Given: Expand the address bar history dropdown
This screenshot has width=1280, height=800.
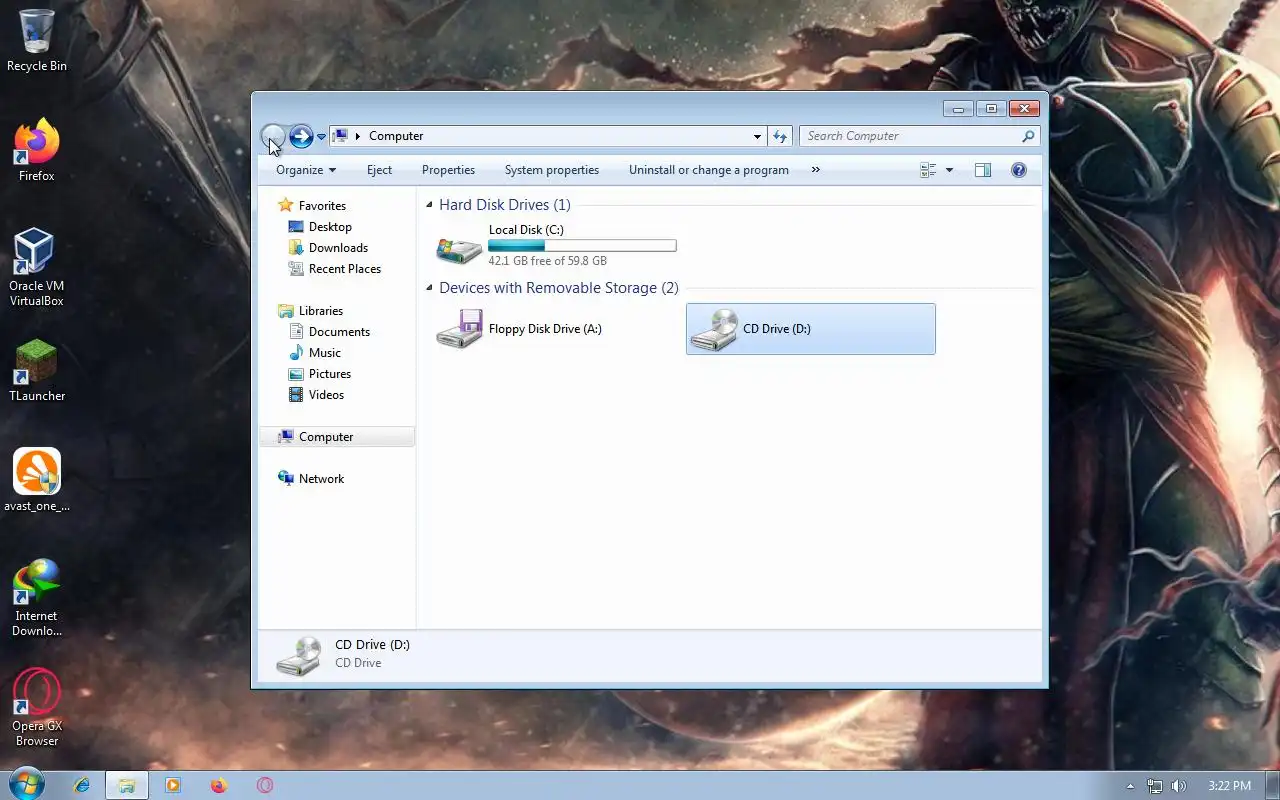Looking at the screenshot, I should point(757,136).
